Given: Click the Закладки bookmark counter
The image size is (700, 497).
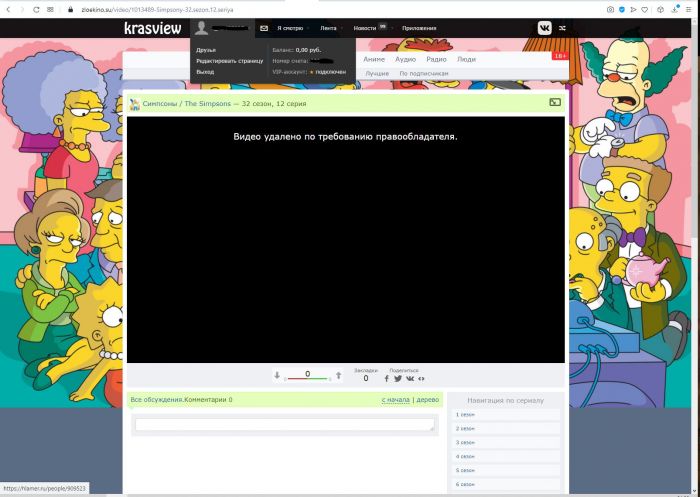Looking at the screenshot, I should click(x=366, y=375).
